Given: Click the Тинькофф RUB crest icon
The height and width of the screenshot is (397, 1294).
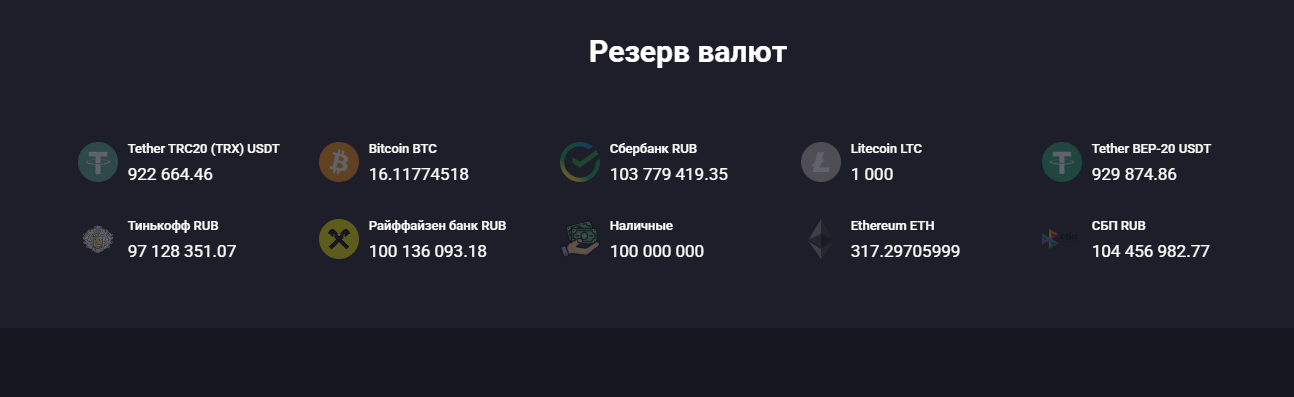Looking at the screenshot, I should click(98, 239).
